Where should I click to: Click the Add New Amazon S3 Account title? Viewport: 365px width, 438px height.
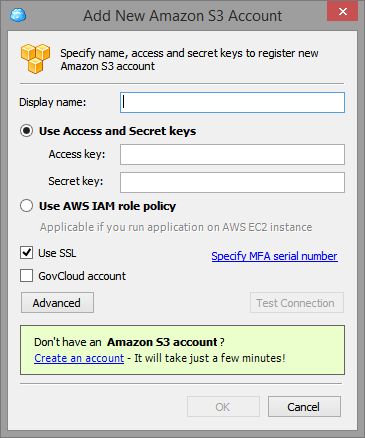pos(183,16)
